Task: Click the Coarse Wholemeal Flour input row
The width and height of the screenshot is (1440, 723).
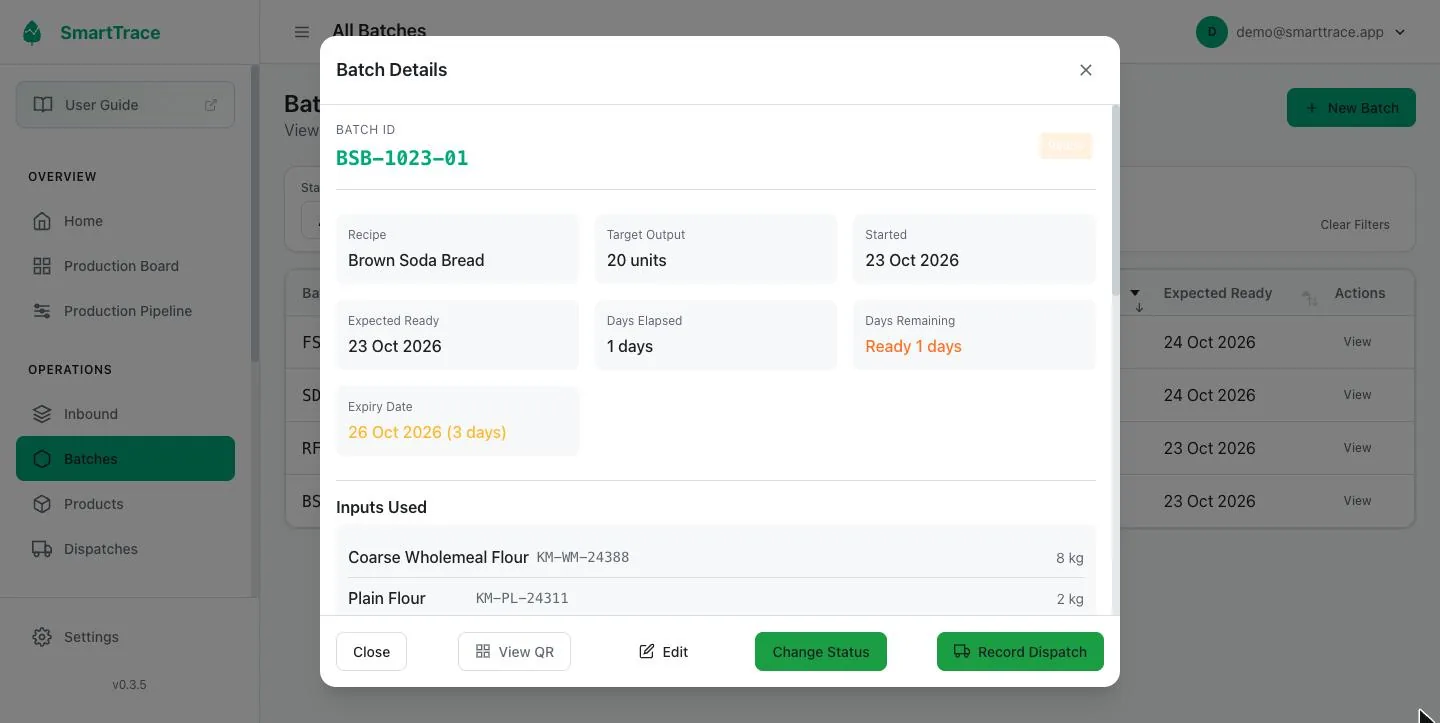Action: [x=716, y=557]
